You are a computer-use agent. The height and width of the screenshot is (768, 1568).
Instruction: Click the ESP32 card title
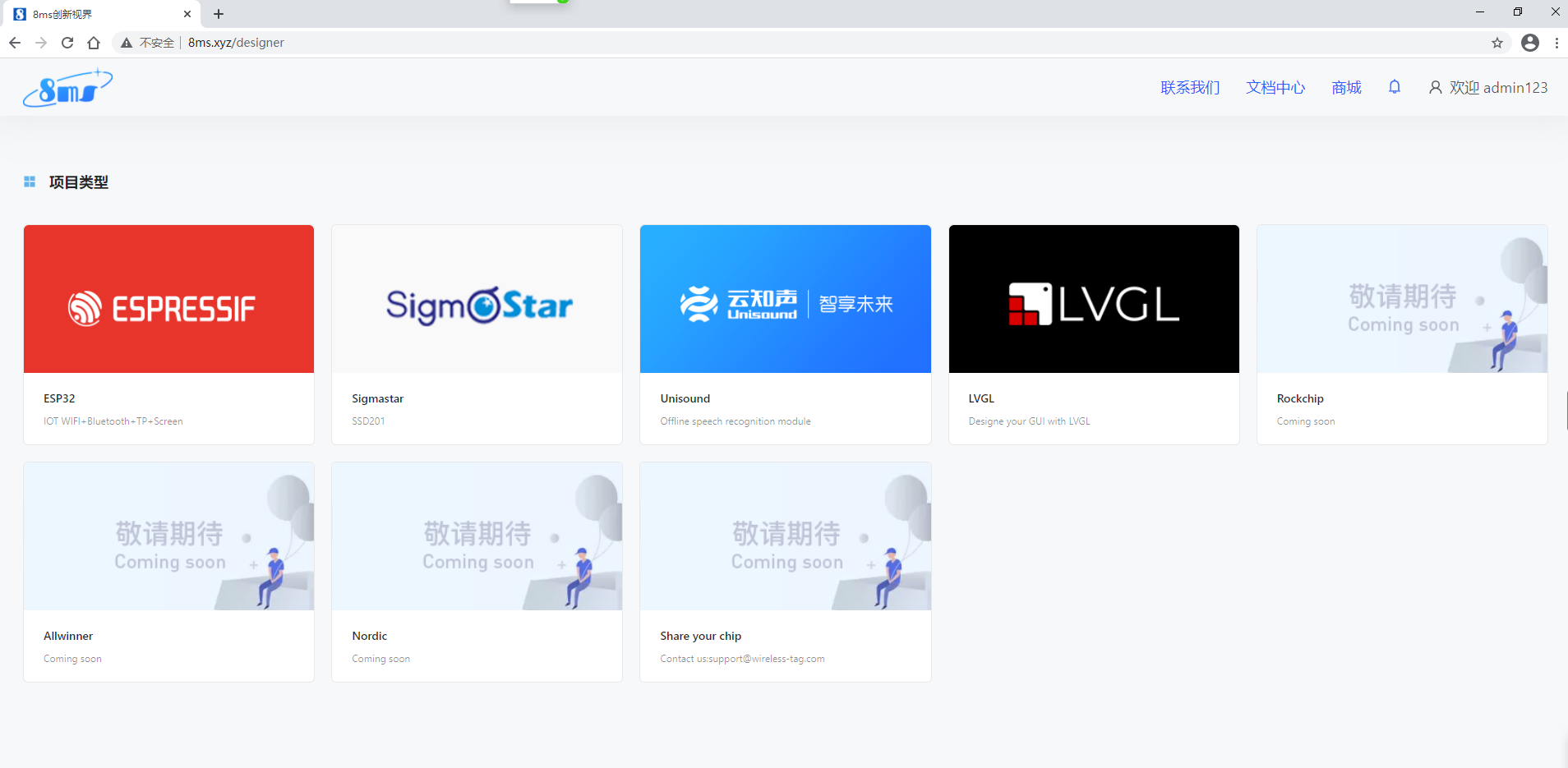coord(59,398)
